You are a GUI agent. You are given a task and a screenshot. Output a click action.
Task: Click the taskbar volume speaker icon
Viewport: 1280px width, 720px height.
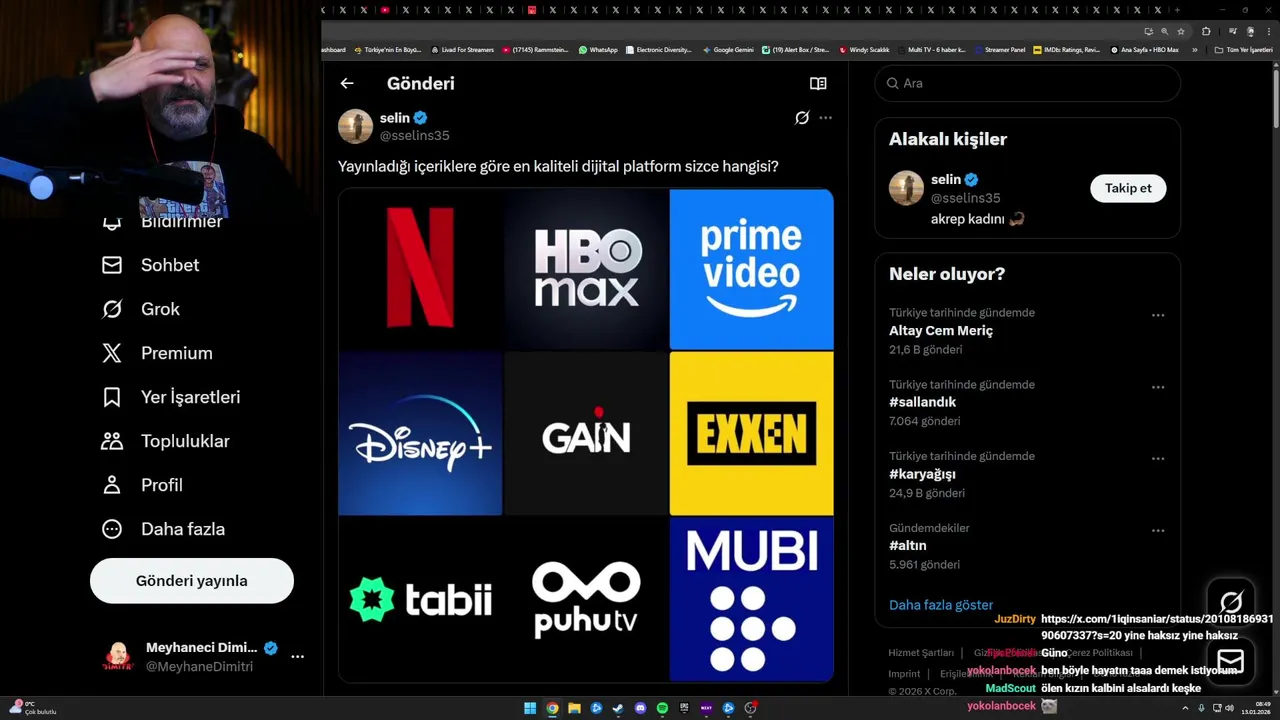pyautogui.click(x=1229, y=708)
